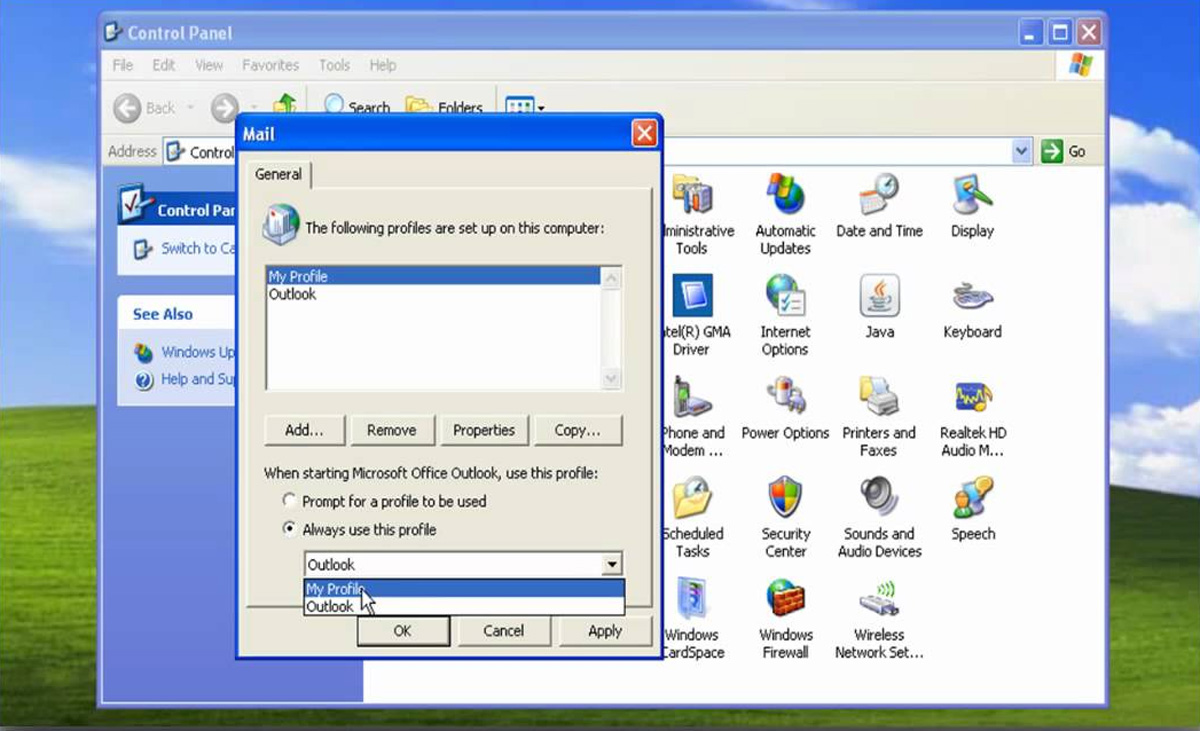Open Sounds and Audio Devices icon

pyautogui.click(x=879, y=498)
